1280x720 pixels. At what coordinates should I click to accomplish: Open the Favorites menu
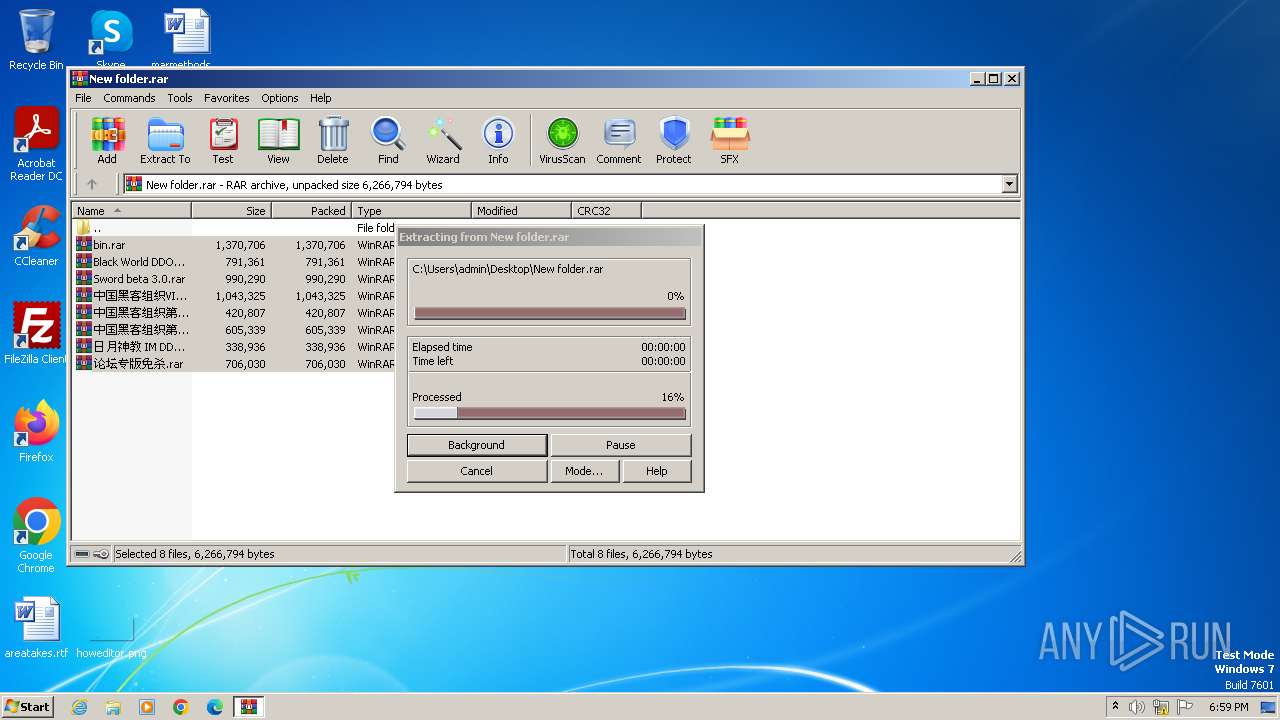pos(227,98)
